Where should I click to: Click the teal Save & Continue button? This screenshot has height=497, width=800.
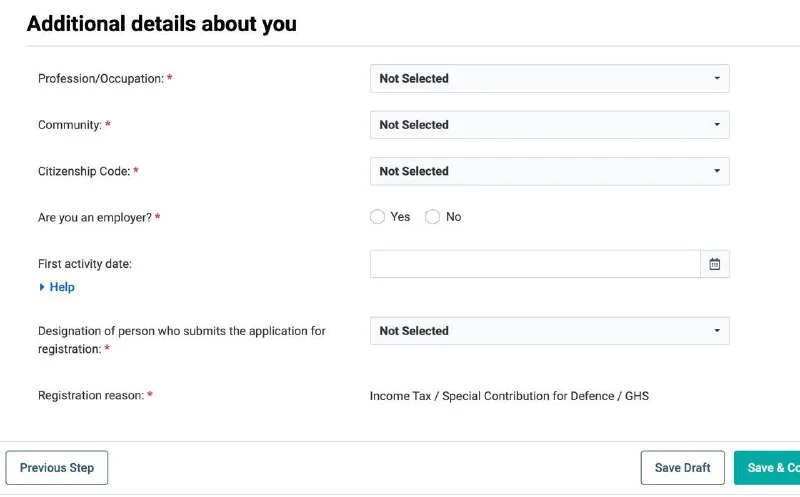click(x=768, y=468)
